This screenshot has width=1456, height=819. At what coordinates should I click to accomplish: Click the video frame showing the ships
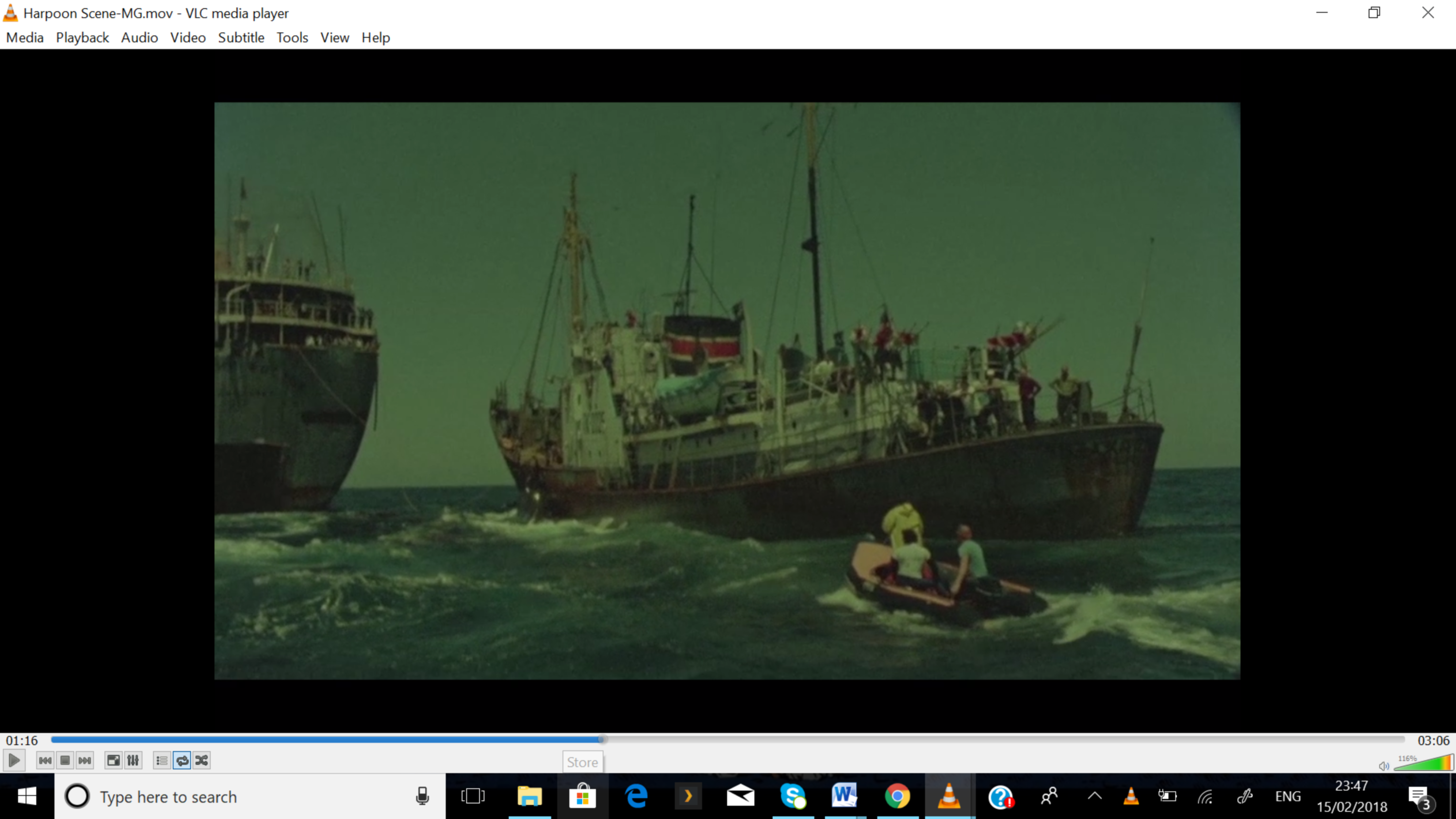click(x=728, y=391)
